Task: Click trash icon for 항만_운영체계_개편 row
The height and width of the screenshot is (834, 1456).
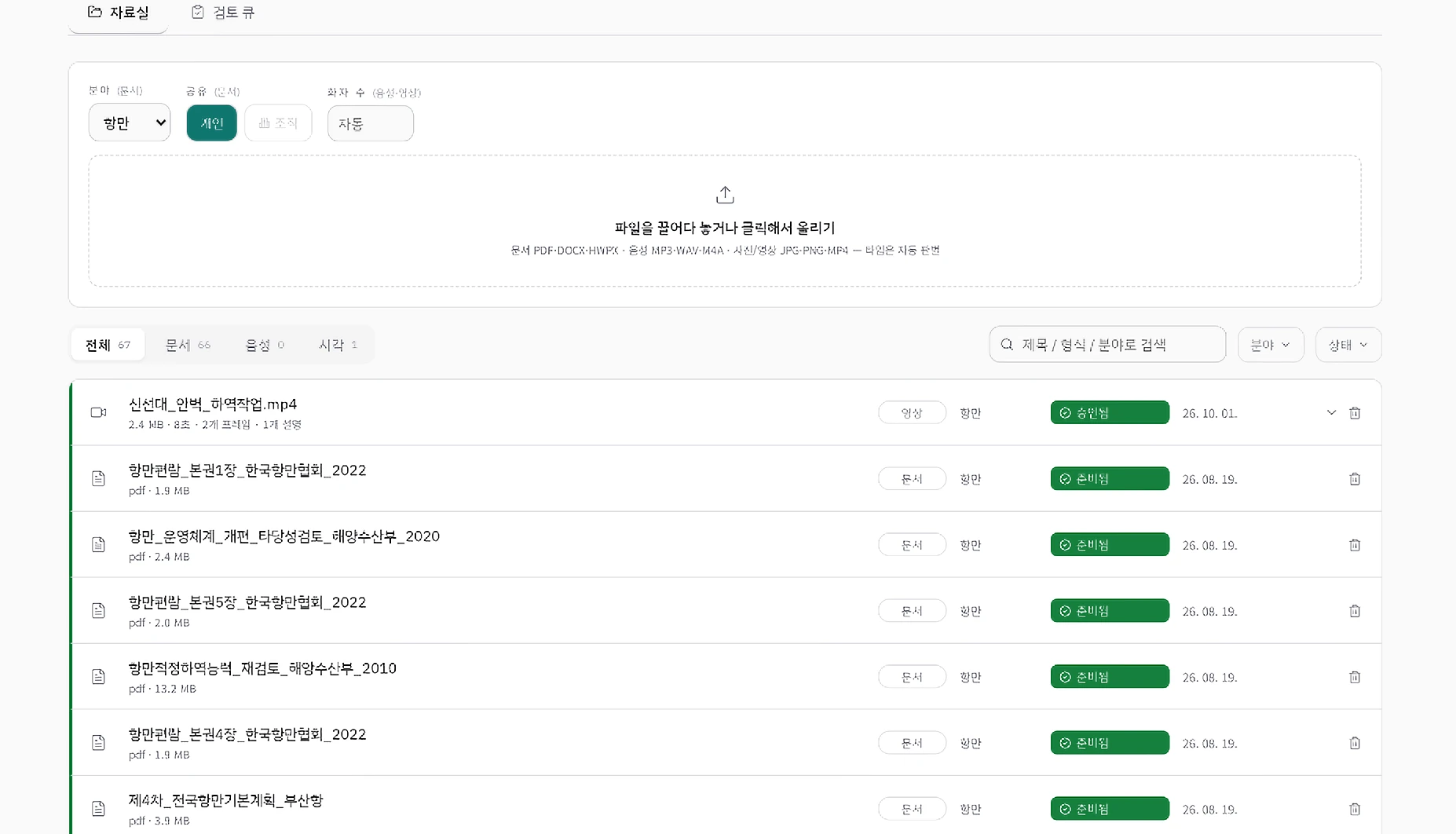Action: 1355,545
